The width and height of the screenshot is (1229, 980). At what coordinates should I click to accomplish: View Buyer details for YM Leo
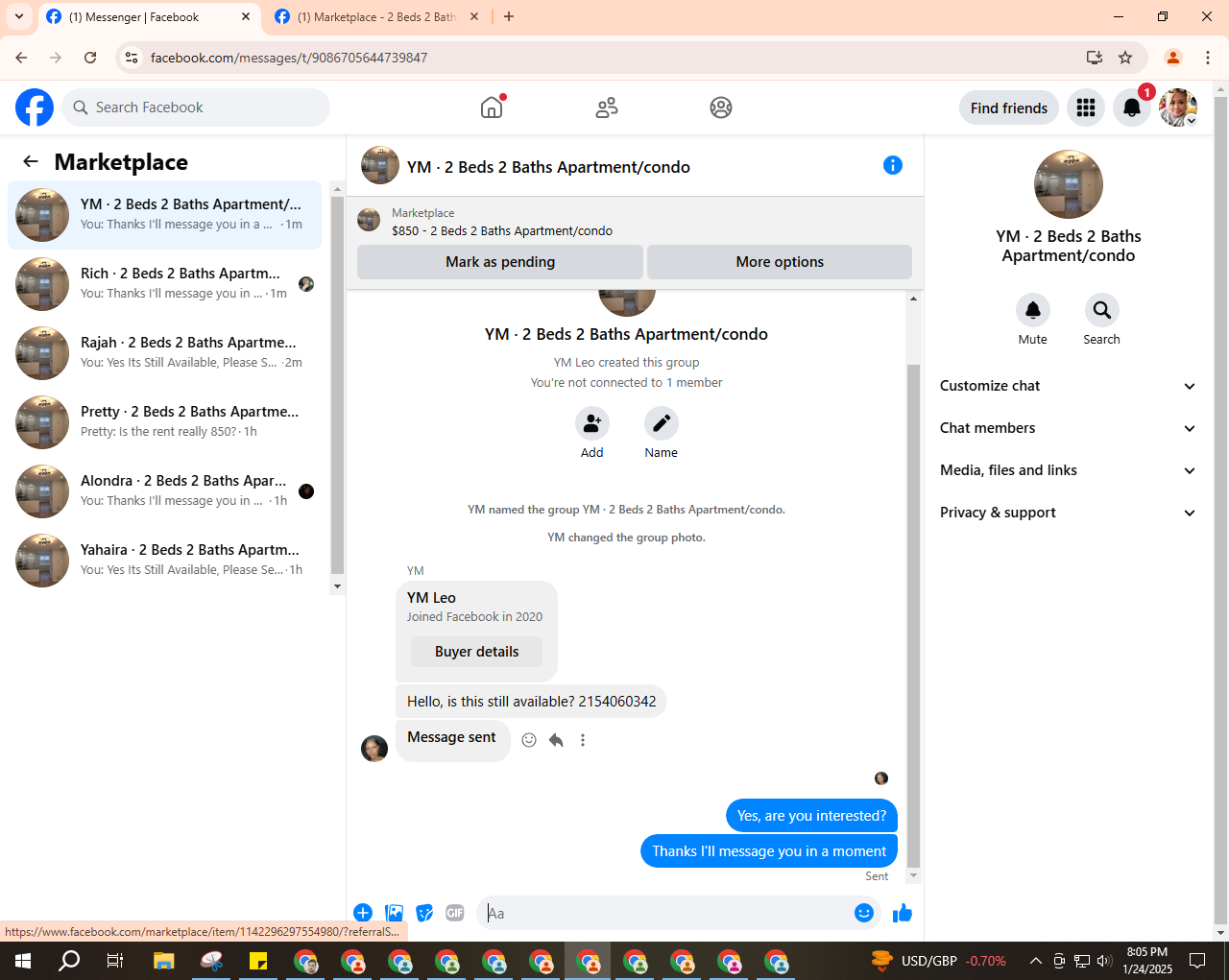[x=476, y=652]
